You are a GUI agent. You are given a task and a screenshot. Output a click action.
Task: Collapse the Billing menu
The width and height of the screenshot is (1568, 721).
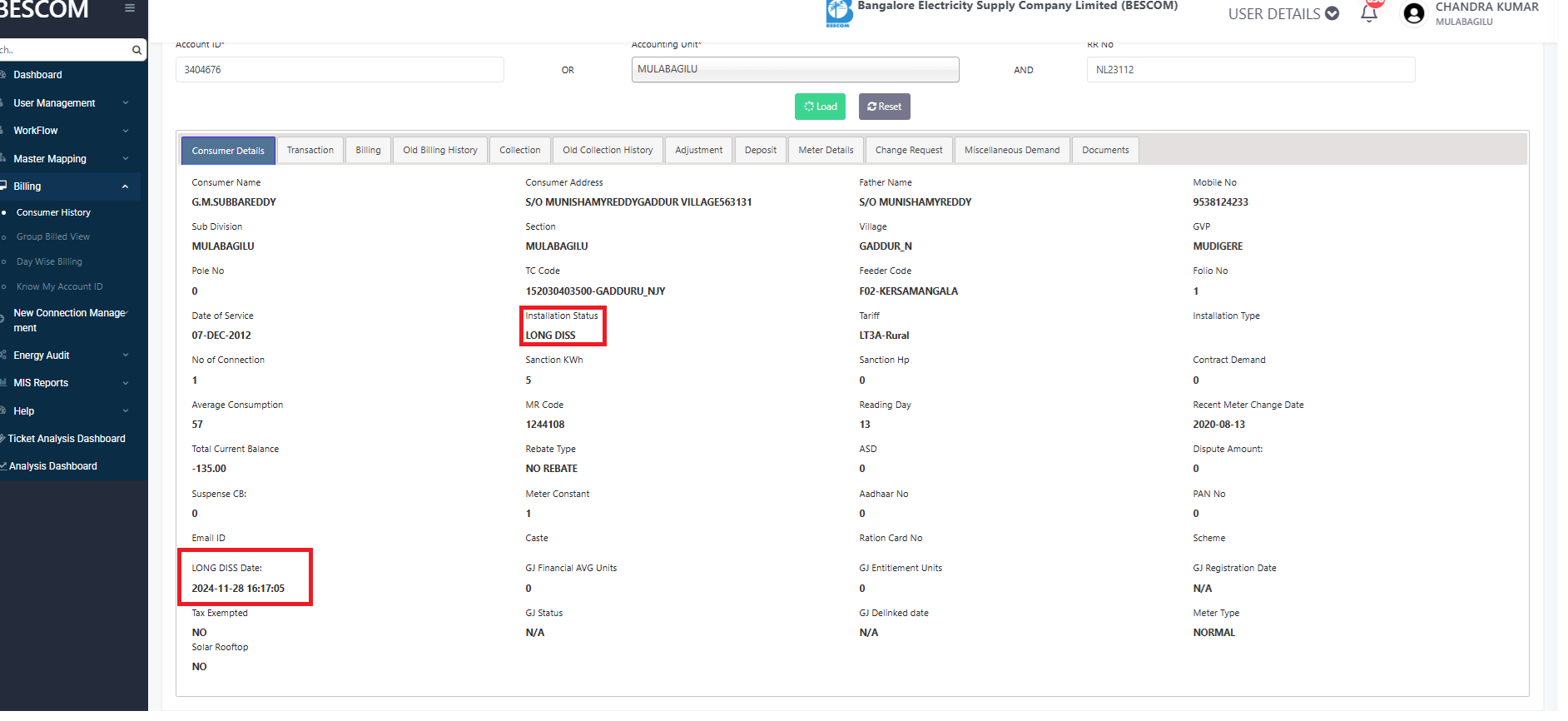71,186
